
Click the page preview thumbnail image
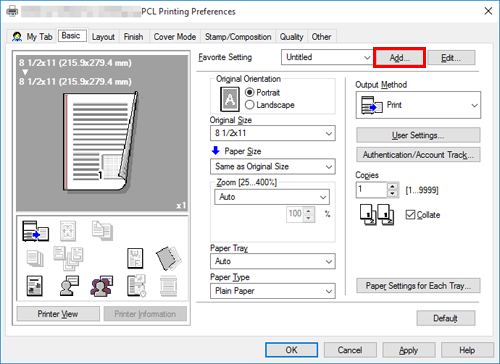click(x=100, y=142)
